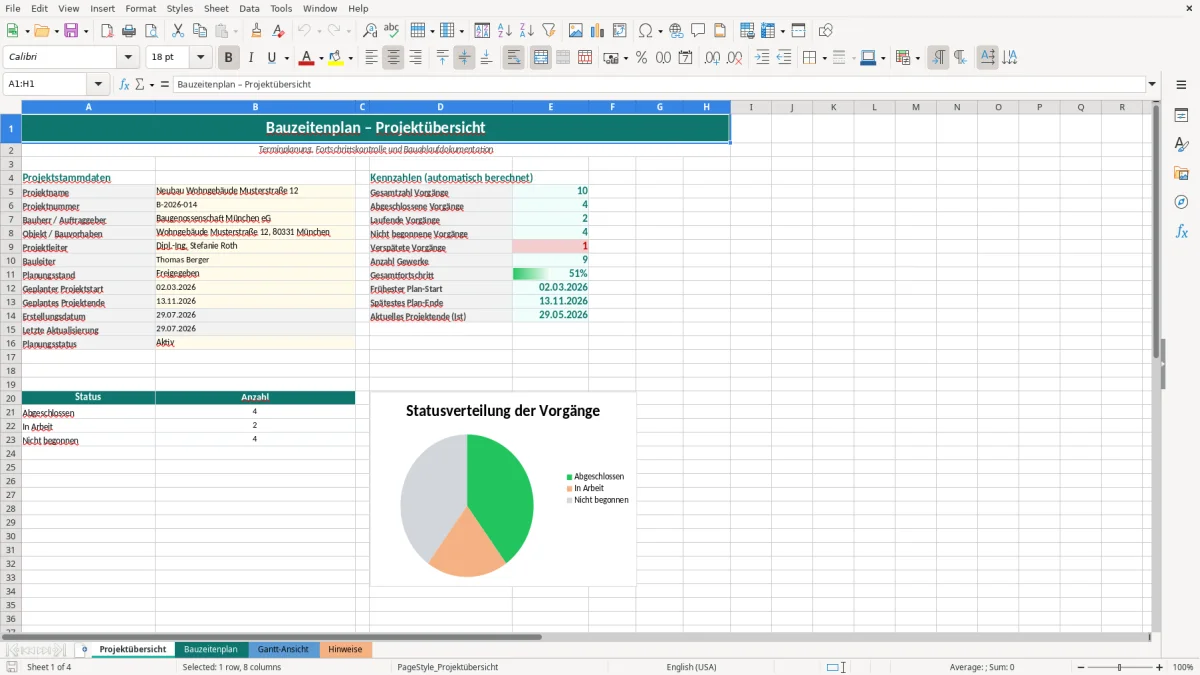
Task: Open the sidebar Functions fx panel
Action: (1181, 231)
